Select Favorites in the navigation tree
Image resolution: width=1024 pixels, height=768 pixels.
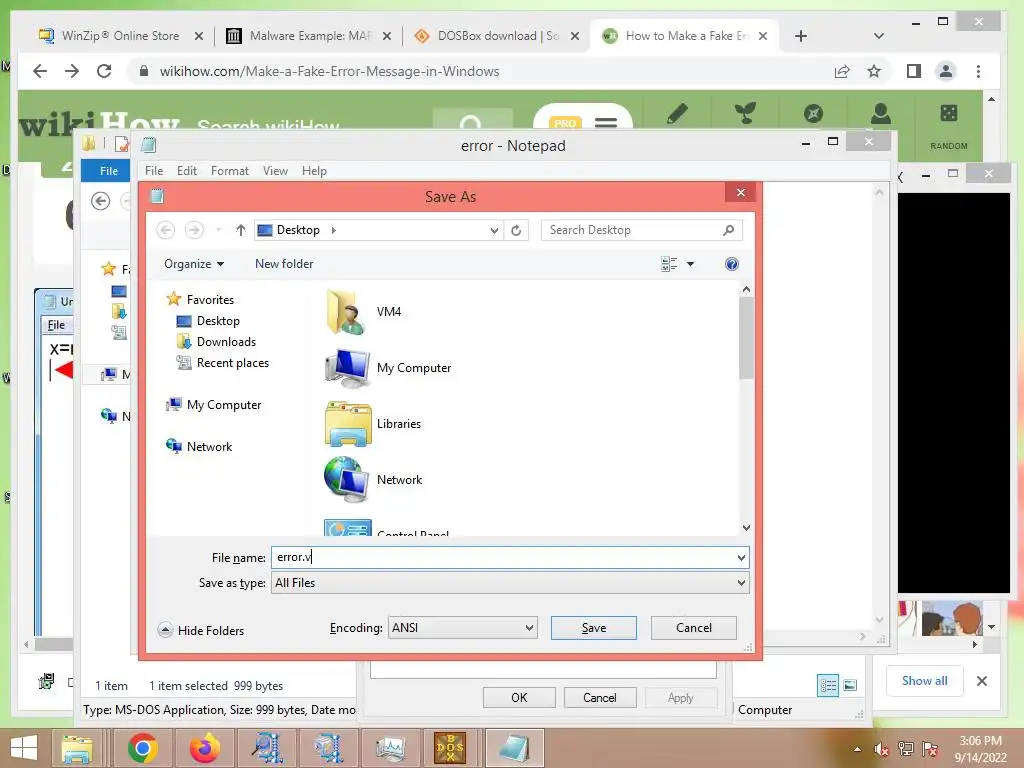[x=199, y=299]
